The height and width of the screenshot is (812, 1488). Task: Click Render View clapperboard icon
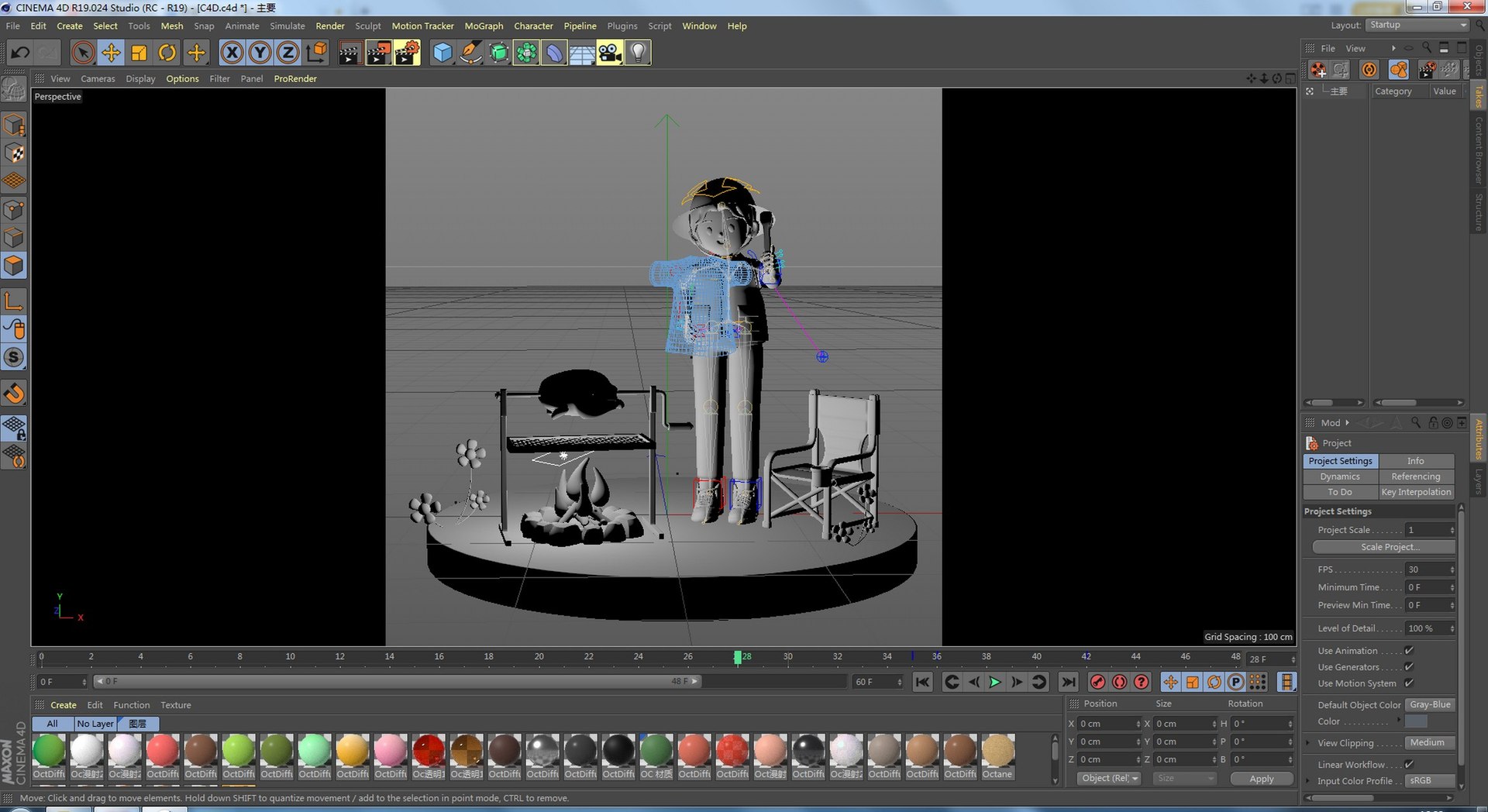[x=350, y=53]
